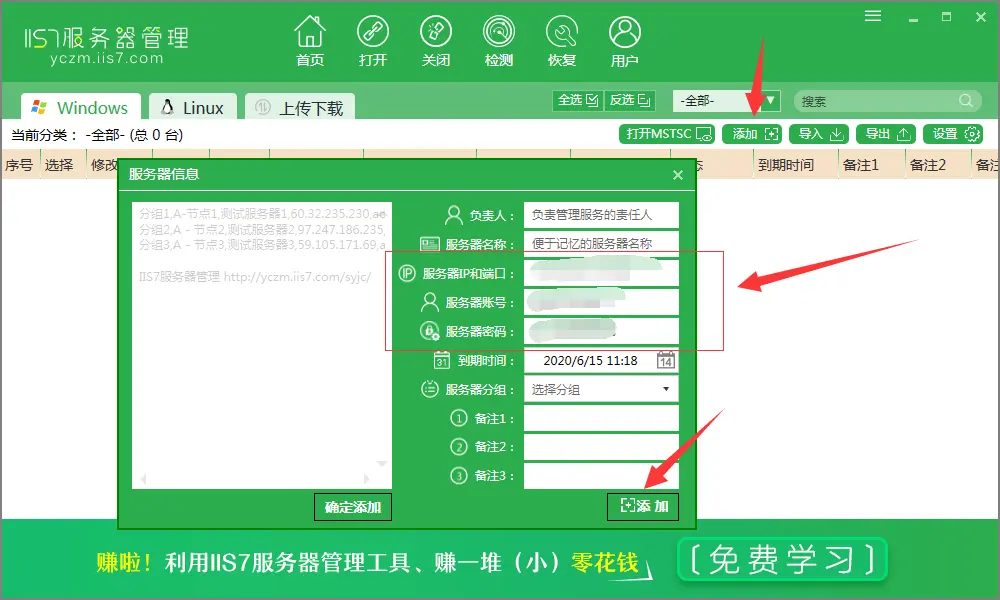Click 添加 button in dialog
This screenshot has height=600, width=1000.
click(x=643, y=506)
